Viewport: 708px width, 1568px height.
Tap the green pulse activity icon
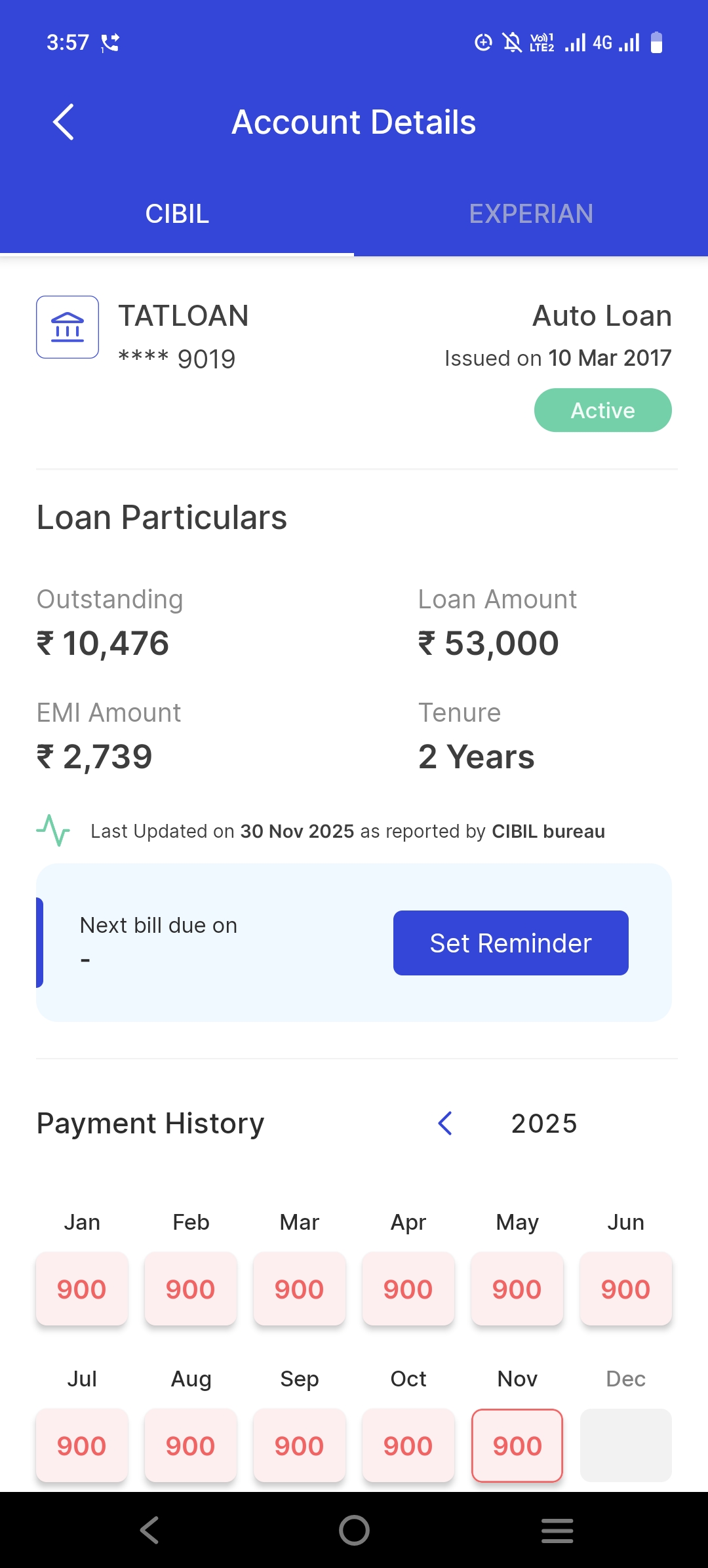pos(53,831)
